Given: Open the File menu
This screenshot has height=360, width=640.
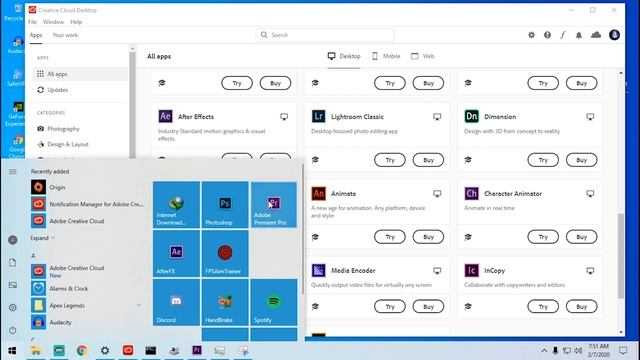Looking at the screenshot, I should coord(32,22).
